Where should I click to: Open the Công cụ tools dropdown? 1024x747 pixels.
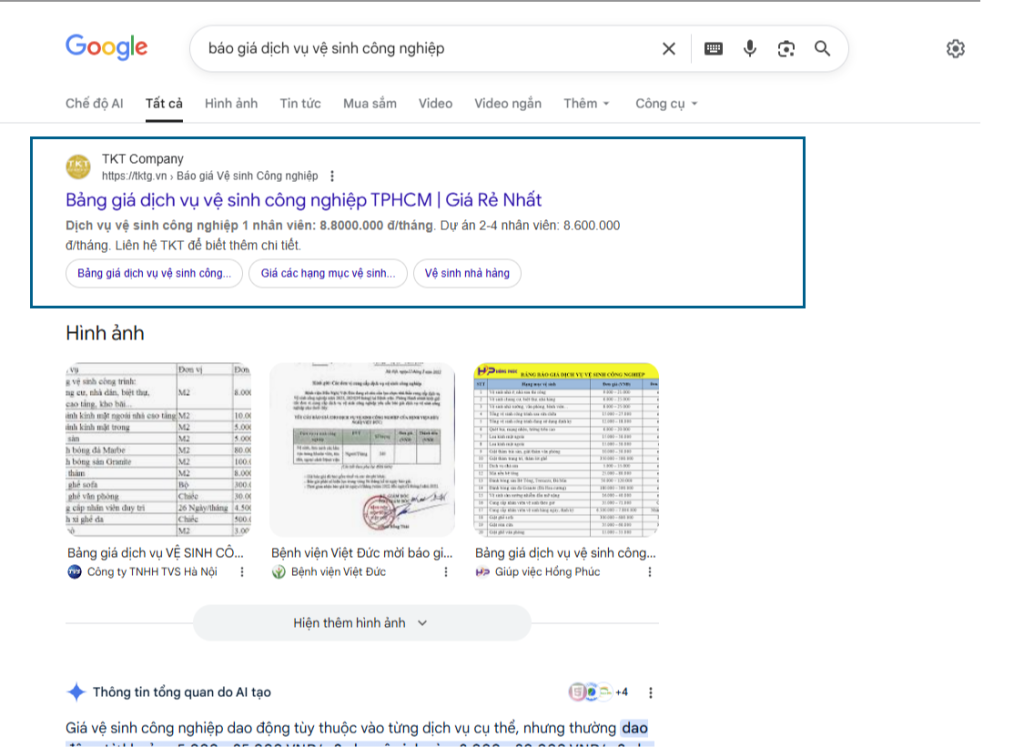(x=666, y=103)
